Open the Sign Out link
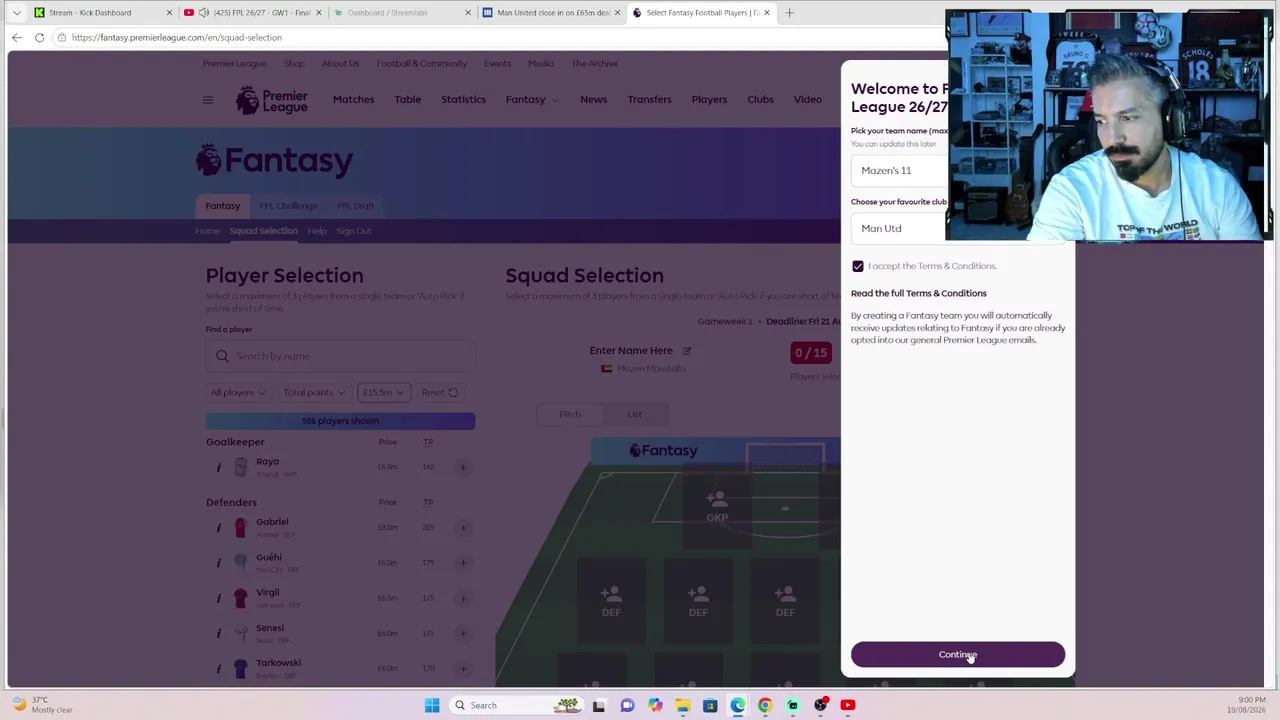The height and width of the screenshot is (720, 1280). (x=353, y=231)
